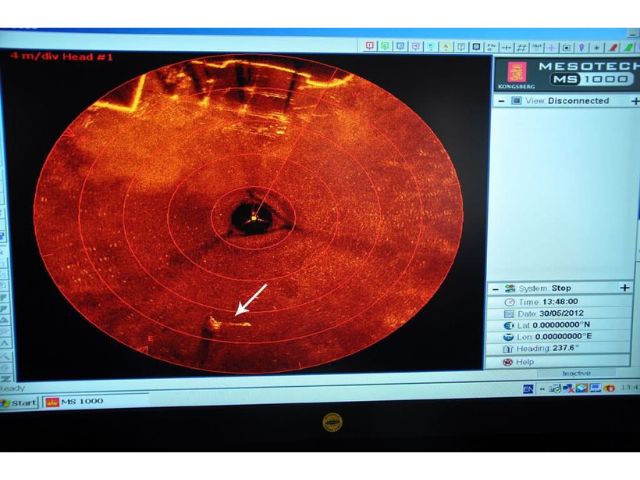Image resolution: width=640 pixels, height=480 pixels.
Task: Click the Lat value 0.00000000°N
Action: 561,325
